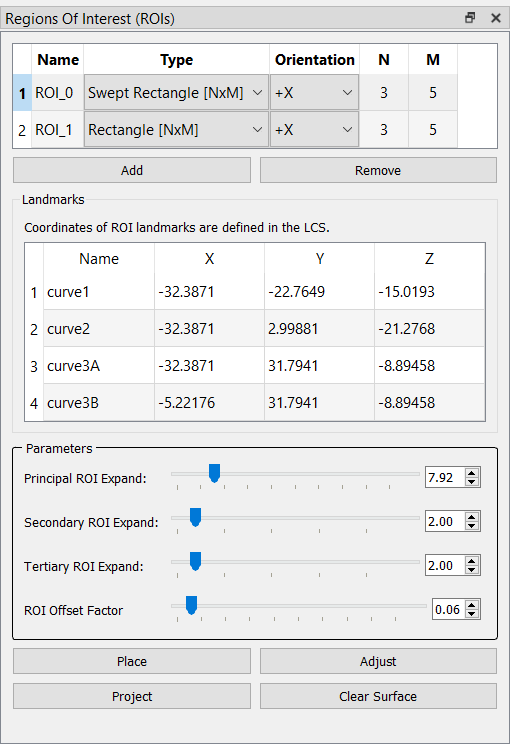The image size is (510, 744).
Task: Click the Project button
Action: [132, 697]
